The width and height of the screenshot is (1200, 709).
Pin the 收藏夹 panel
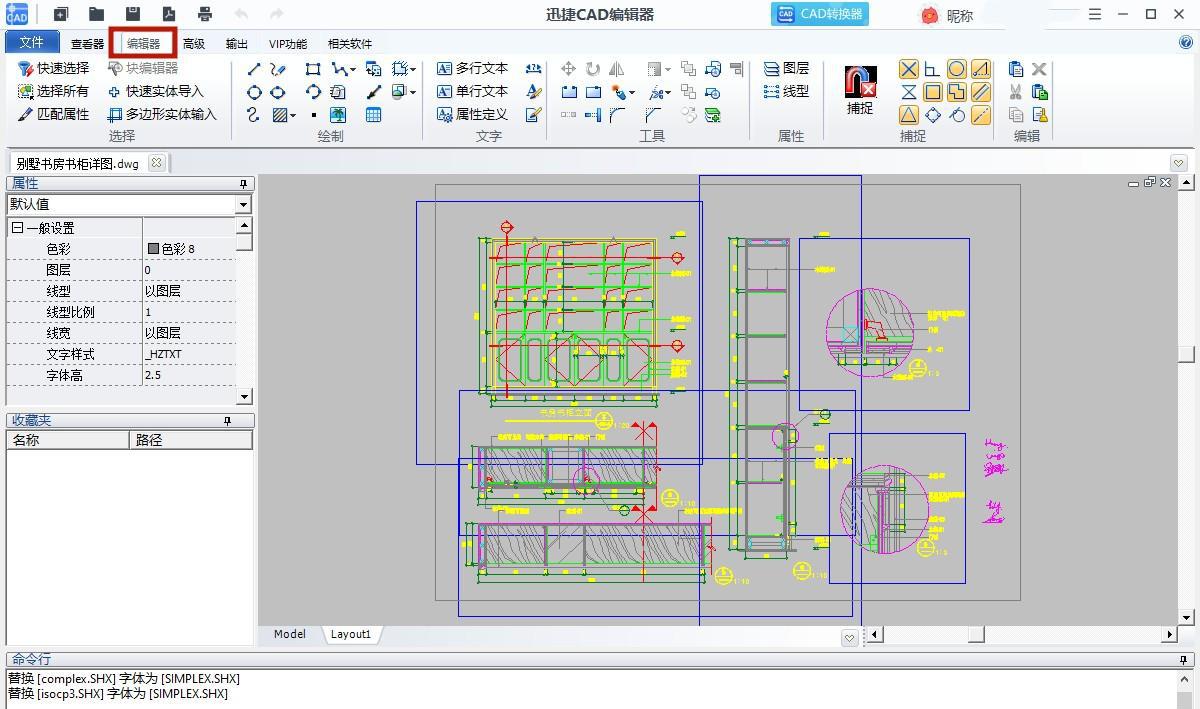tap(227, 421)
